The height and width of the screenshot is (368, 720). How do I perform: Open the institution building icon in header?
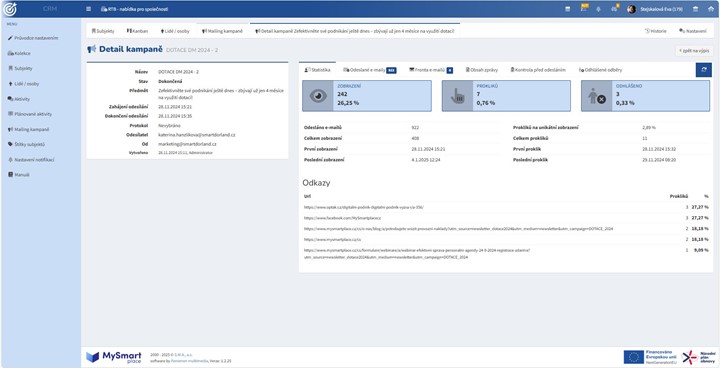point(695,9)
